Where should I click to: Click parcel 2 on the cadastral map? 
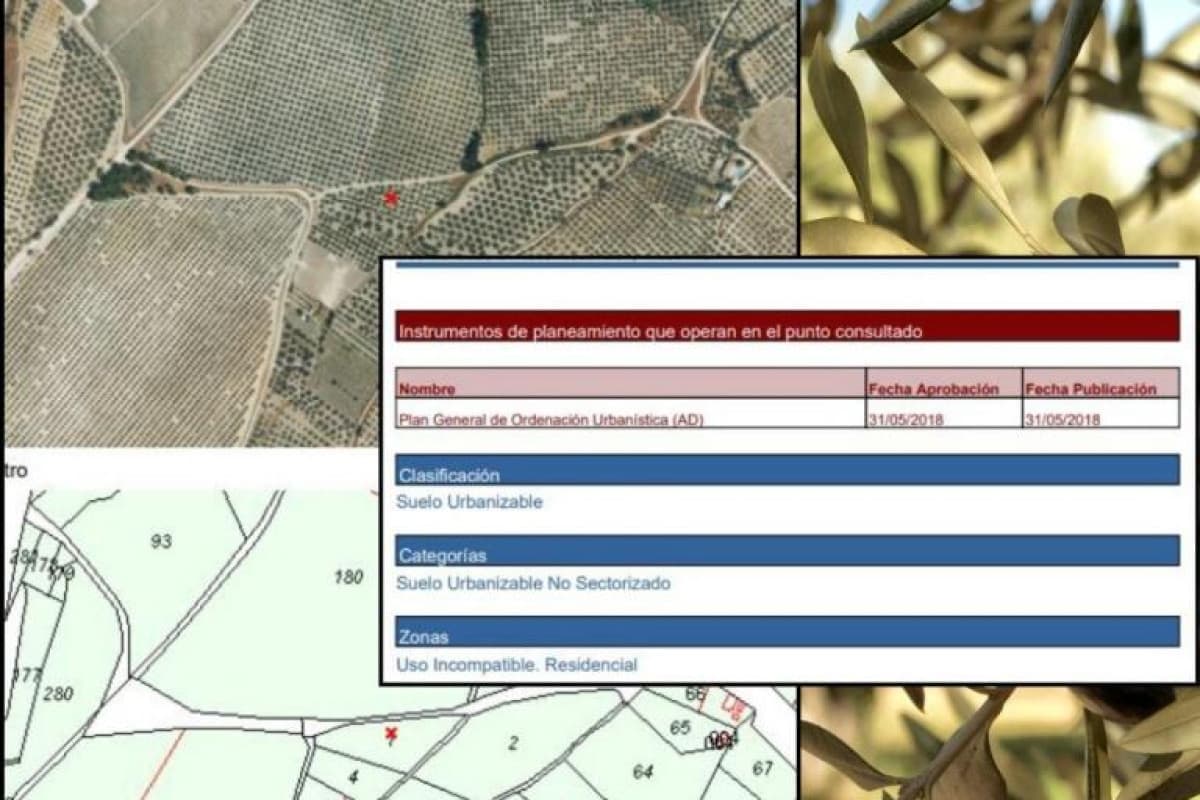tap(513, 743)
